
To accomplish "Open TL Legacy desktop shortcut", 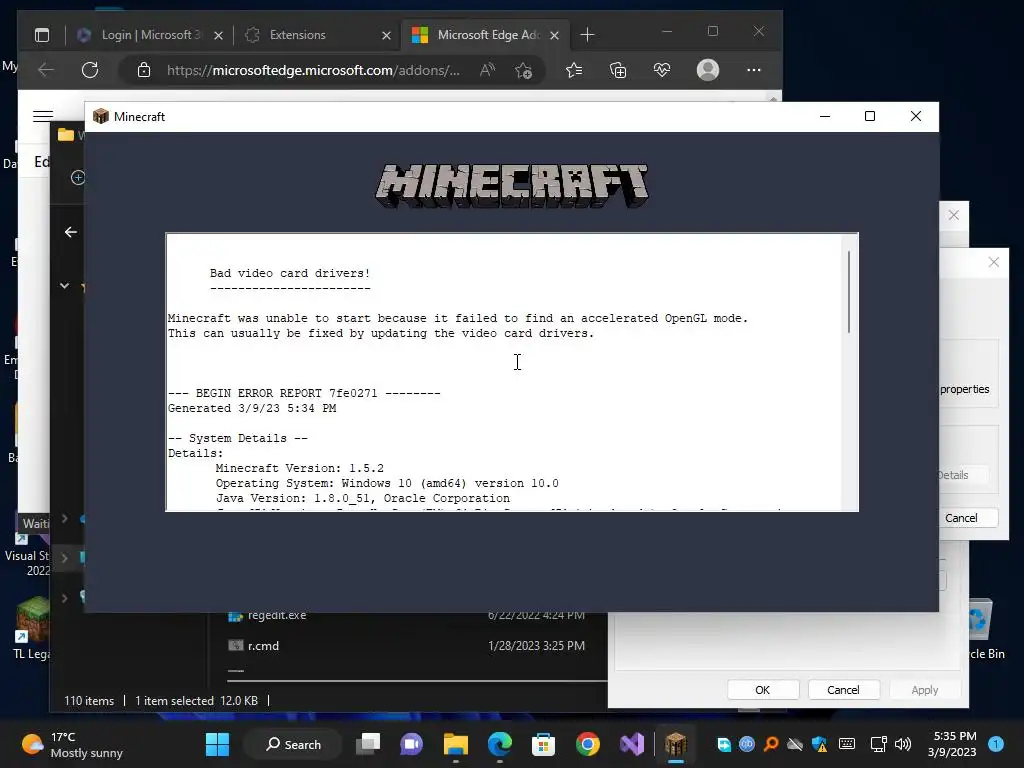I will (31, 627).
